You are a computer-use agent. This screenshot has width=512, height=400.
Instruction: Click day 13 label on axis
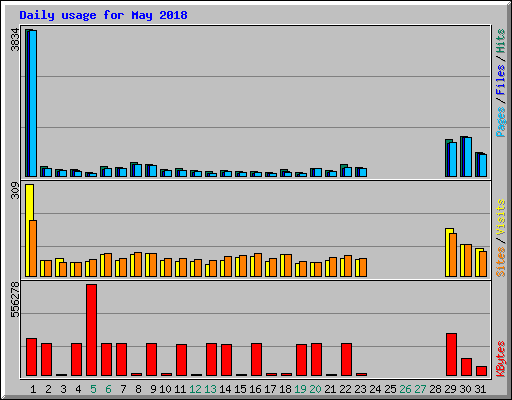[210, 389]
